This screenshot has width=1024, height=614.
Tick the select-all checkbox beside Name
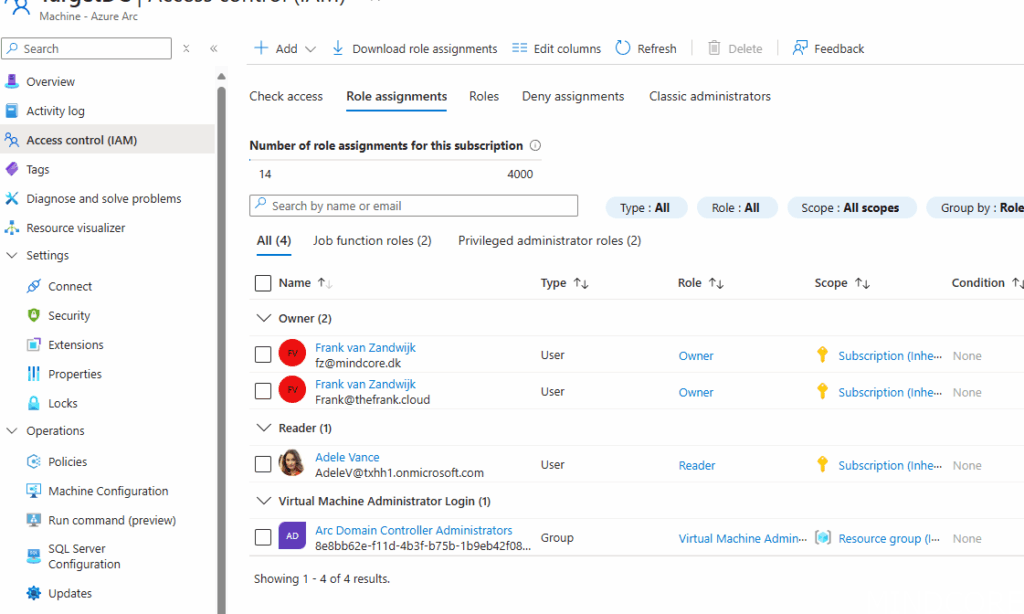(x=263, y=283)
